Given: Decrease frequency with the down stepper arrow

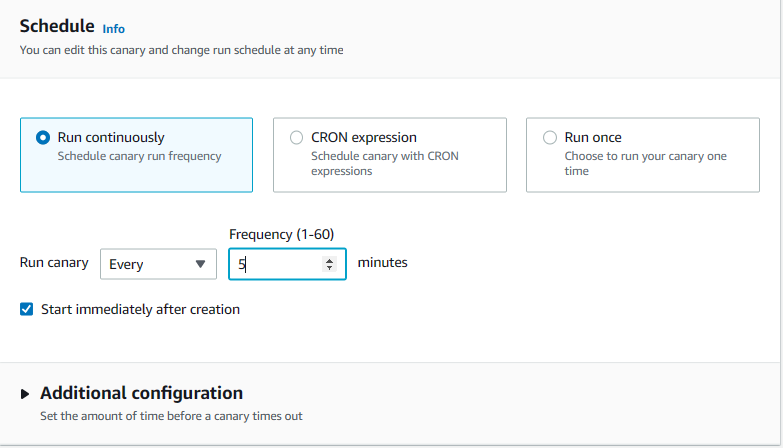Looking at the screenshot, I should (x=329, y=268).
